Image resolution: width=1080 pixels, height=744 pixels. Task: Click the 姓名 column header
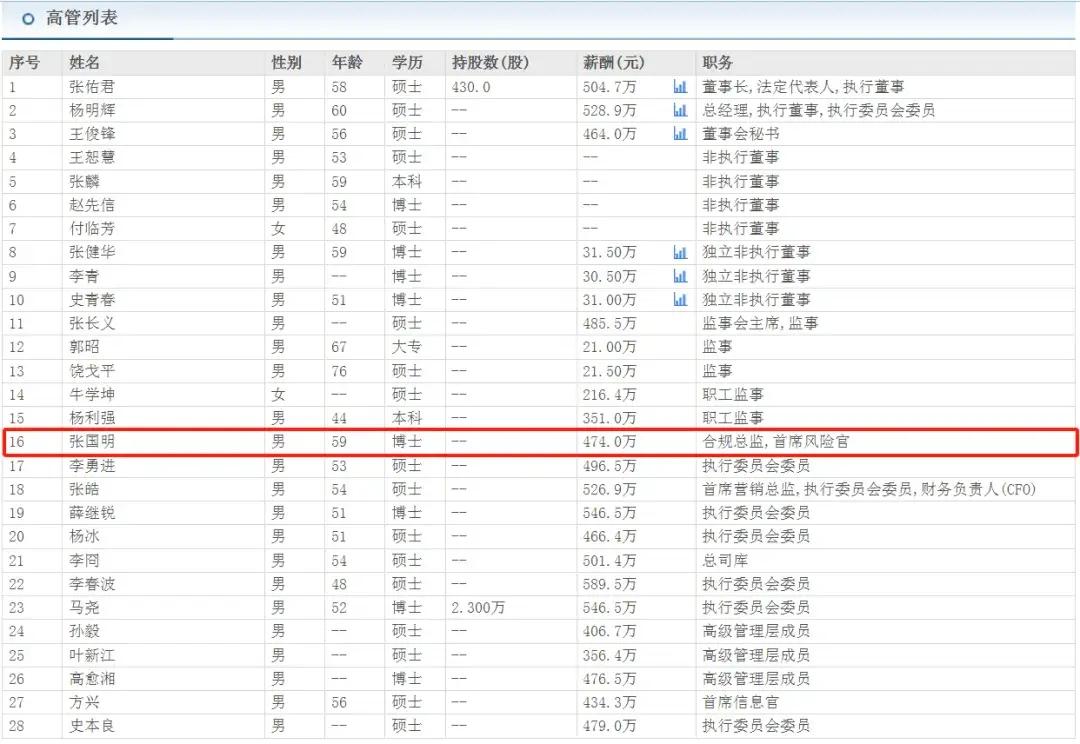(84, 61)
